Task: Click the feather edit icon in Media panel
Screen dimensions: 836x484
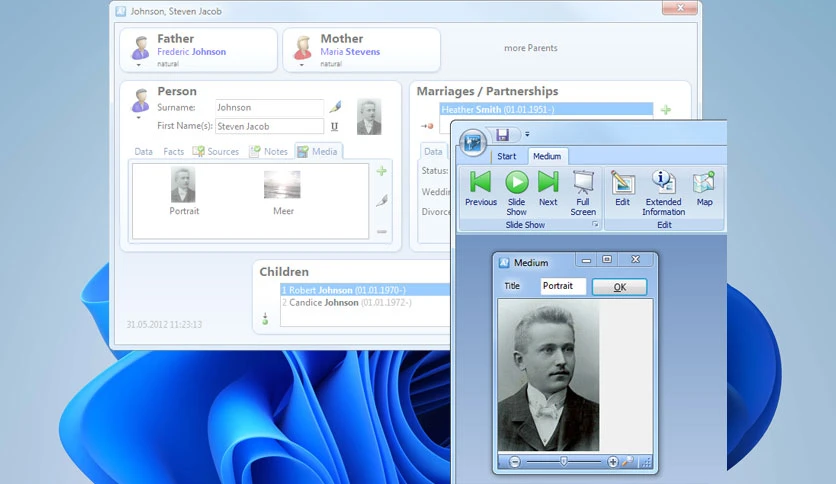Action: (x=382, y=200)
